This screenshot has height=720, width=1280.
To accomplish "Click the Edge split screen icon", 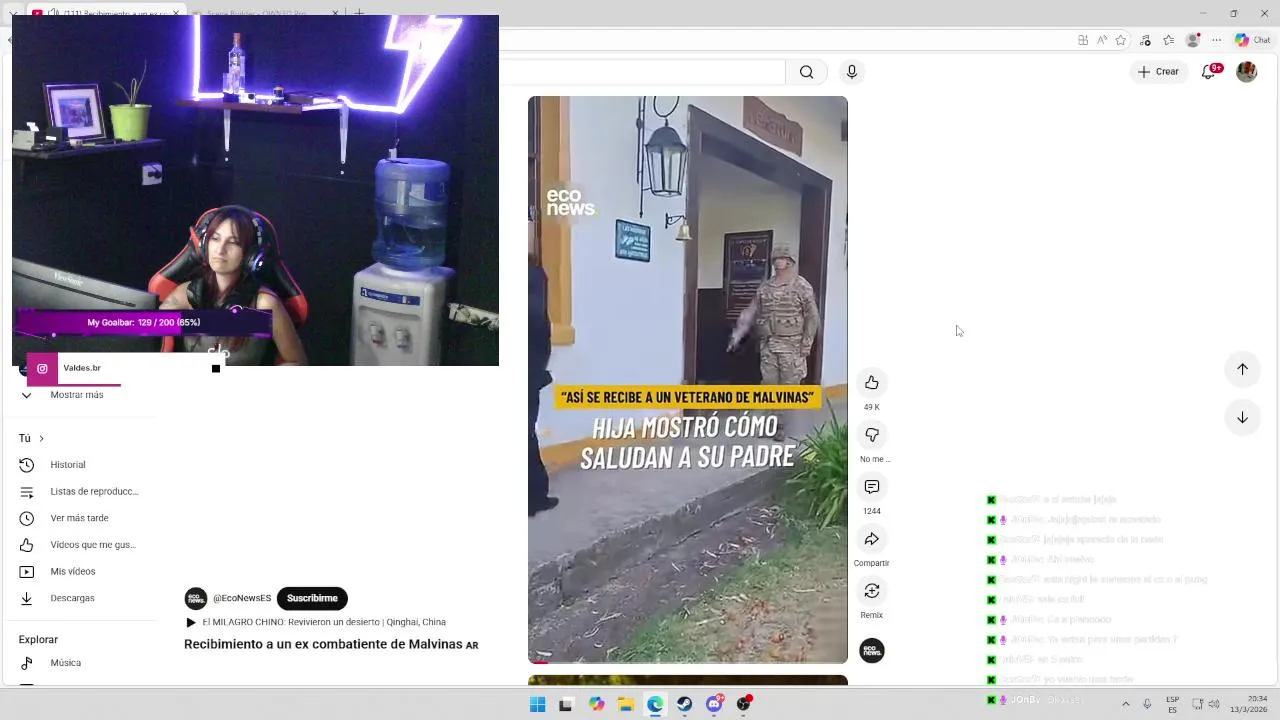I will point(1083,41).
